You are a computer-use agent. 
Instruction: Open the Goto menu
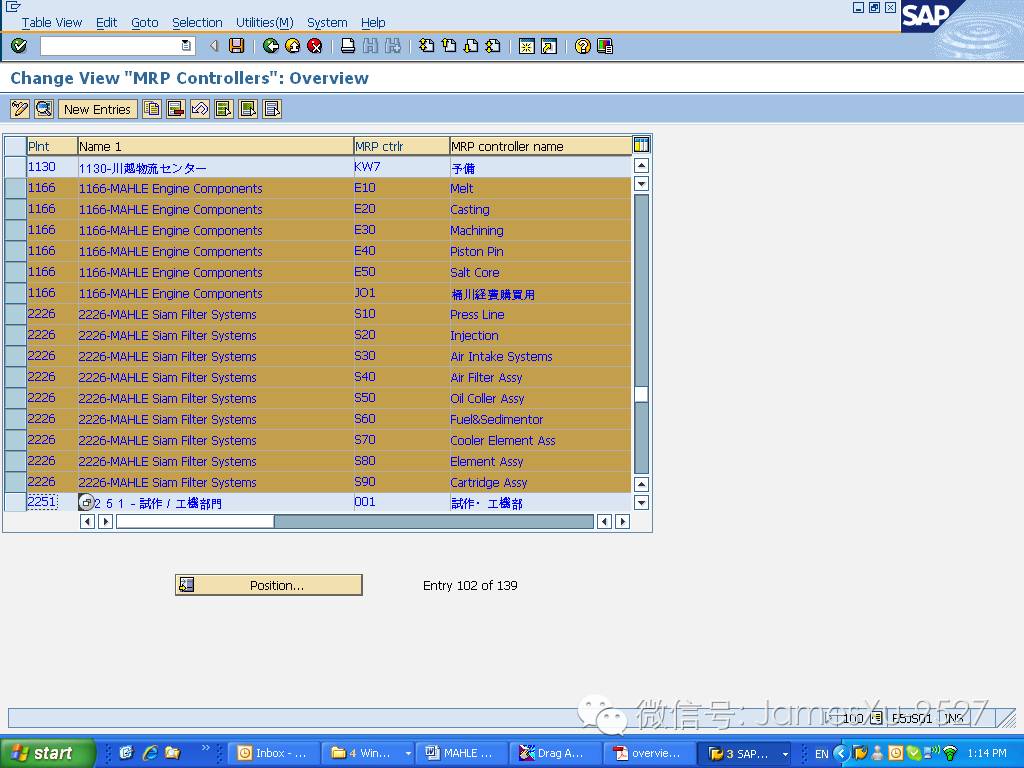click(x=145, y=22)
